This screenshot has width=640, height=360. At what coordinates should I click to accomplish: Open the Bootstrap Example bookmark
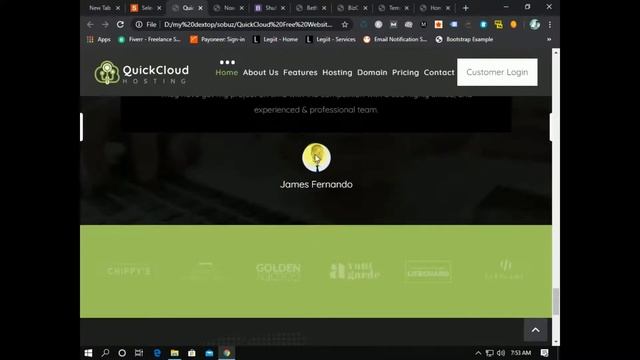[x=464, y=39]
